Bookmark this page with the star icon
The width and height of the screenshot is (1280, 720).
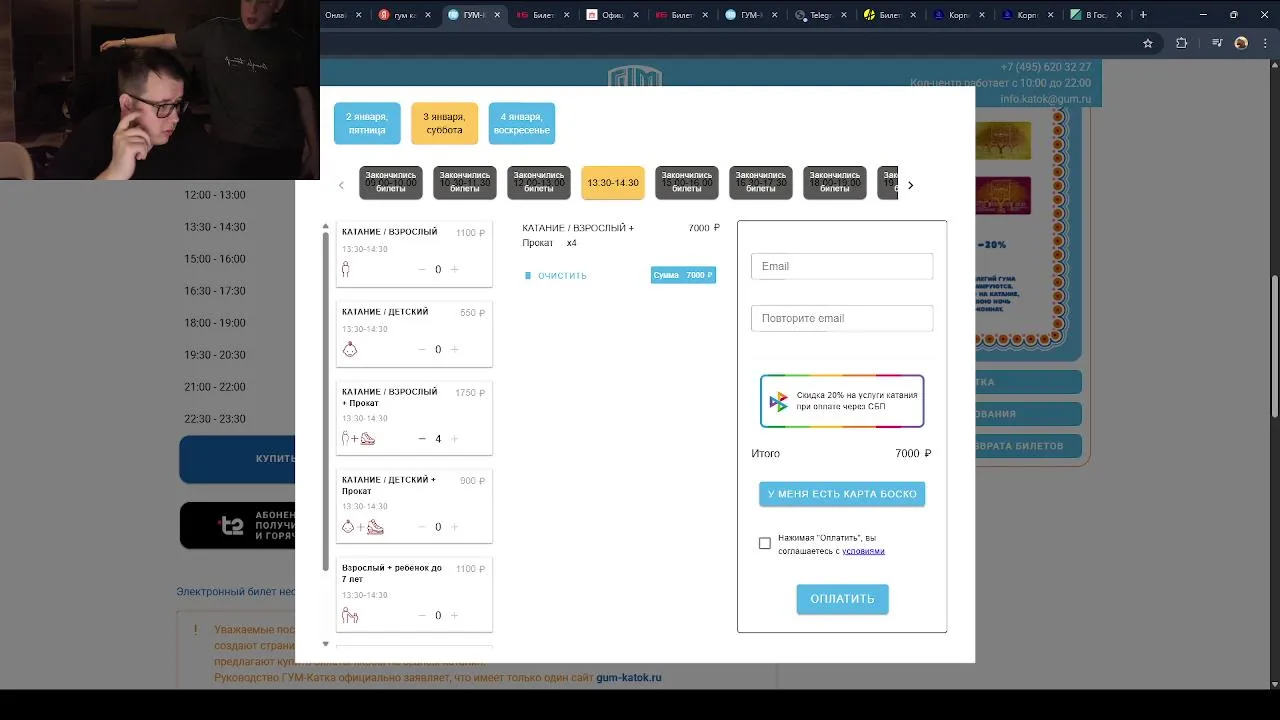pos(1148,43)
